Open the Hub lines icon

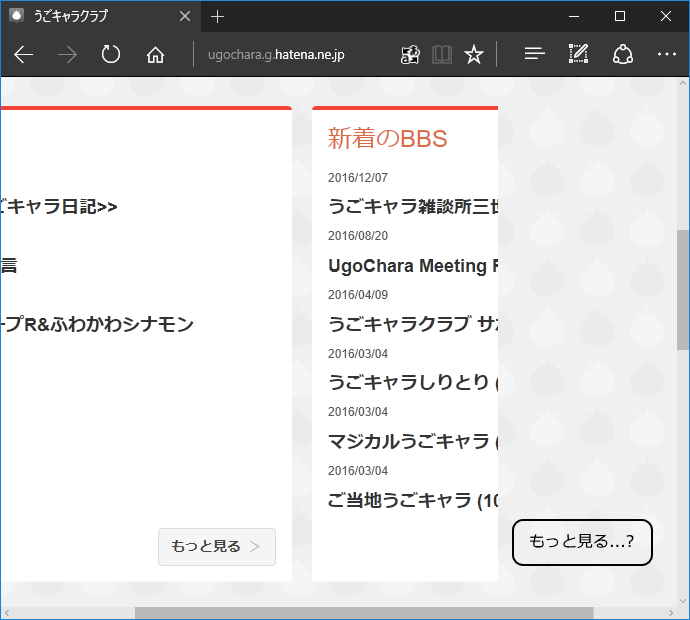pos(534,54)
